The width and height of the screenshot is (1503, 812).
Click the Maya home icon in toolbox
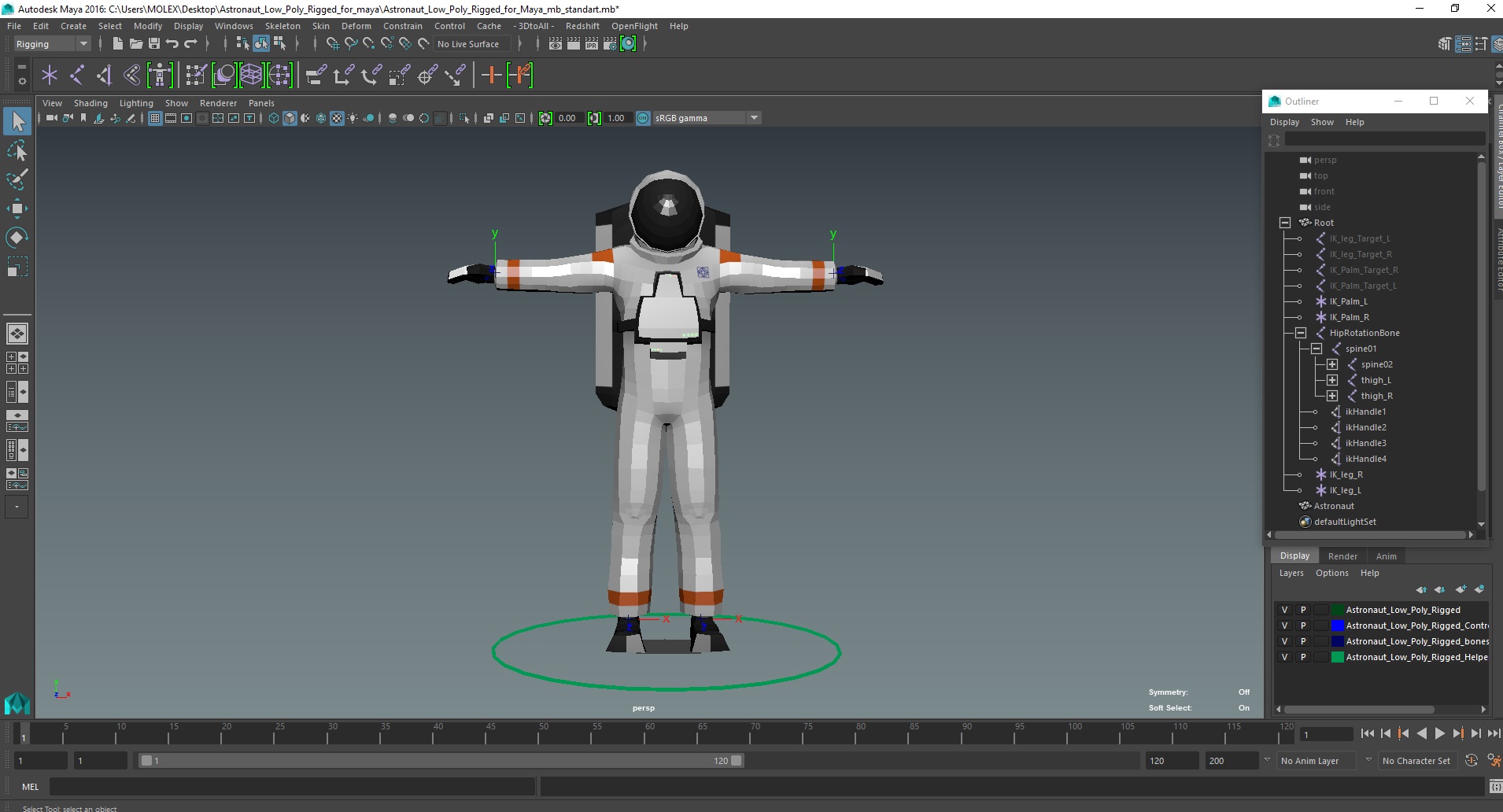coord(17,703)
